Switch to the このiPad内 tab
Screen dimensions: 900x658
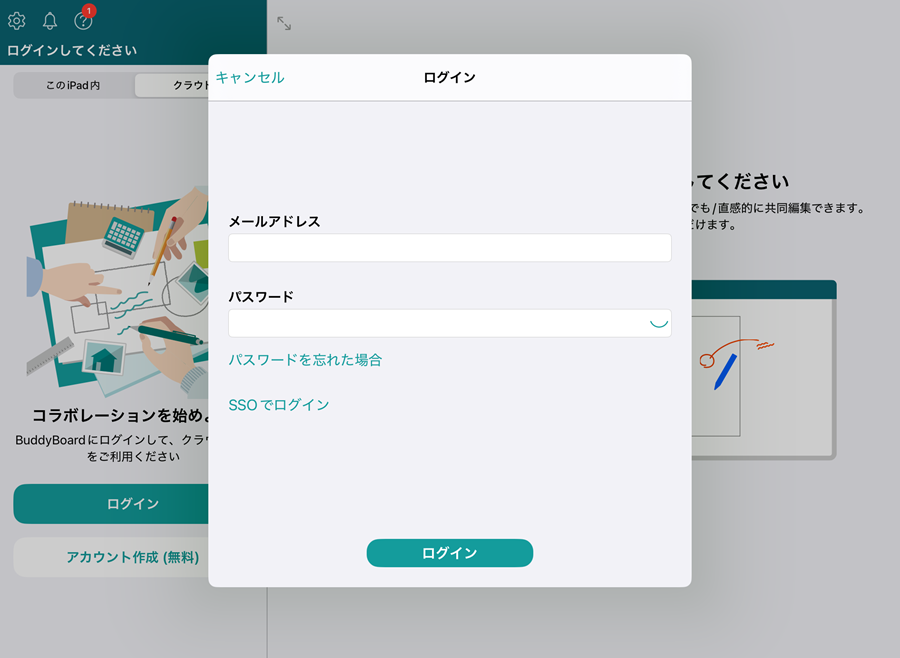(73, 86)
